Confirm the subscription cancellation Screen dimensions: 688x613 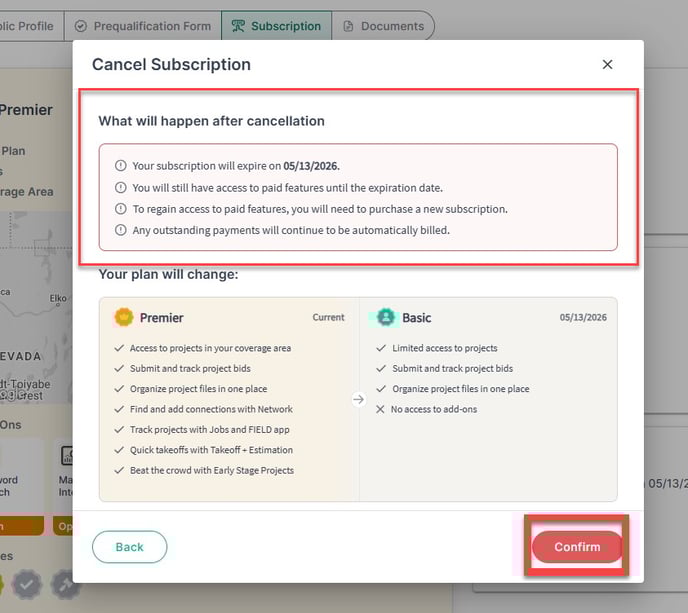[x=577, y=547]
